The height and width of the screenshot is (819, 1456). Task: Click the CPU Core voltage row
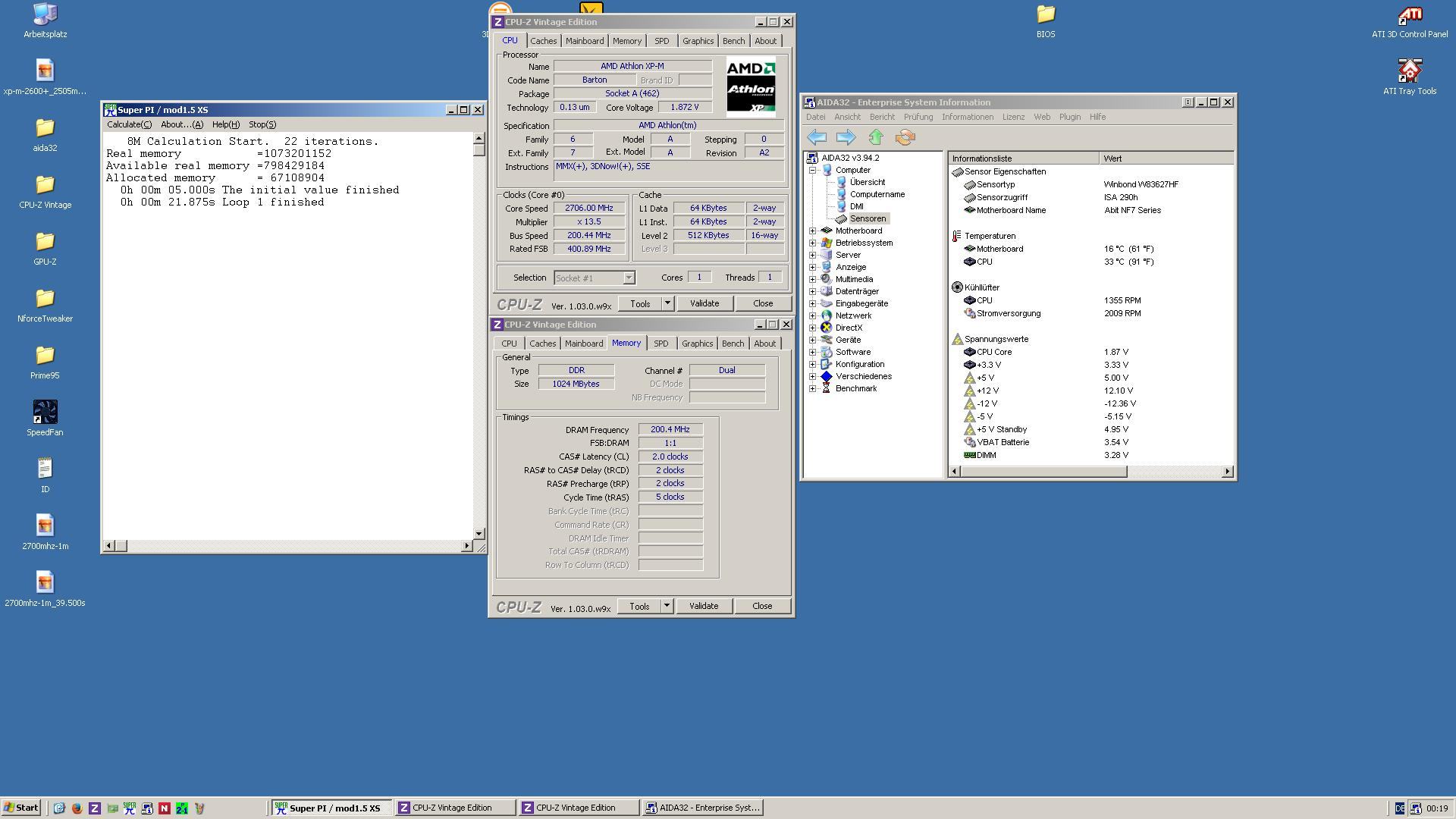pos(1090,352)
